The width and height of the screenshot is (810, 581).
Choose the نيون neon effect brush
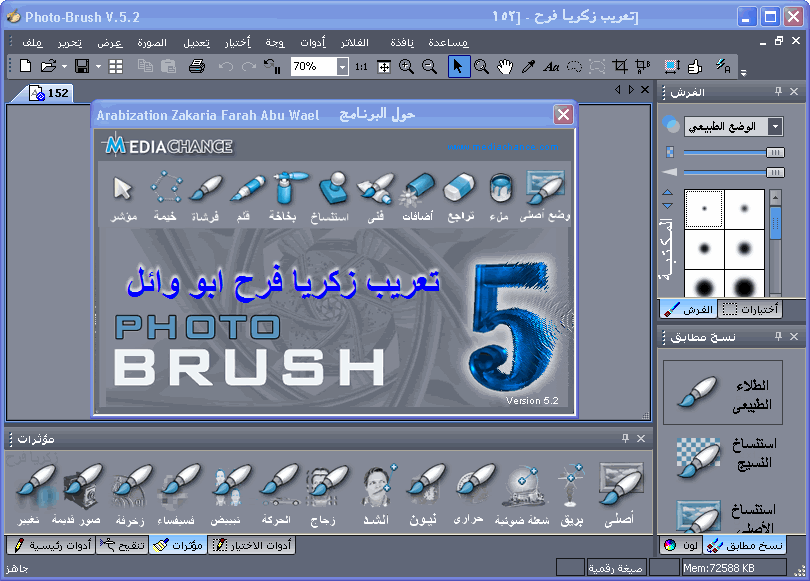pyautogui.click(x=425, y=493)
